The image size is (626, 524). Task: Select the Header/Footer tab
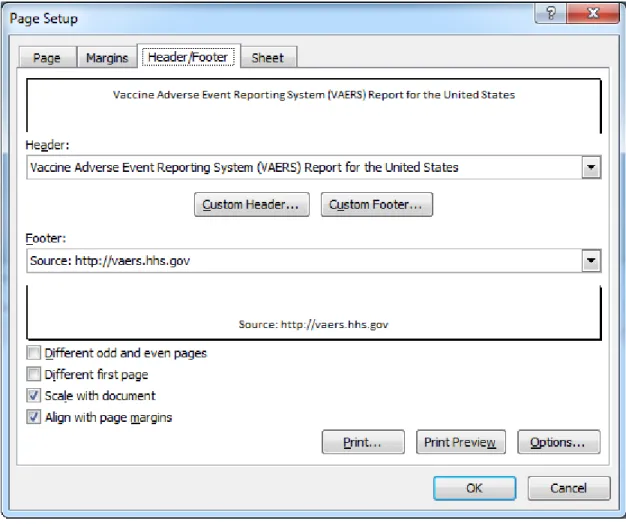(188, 57)
